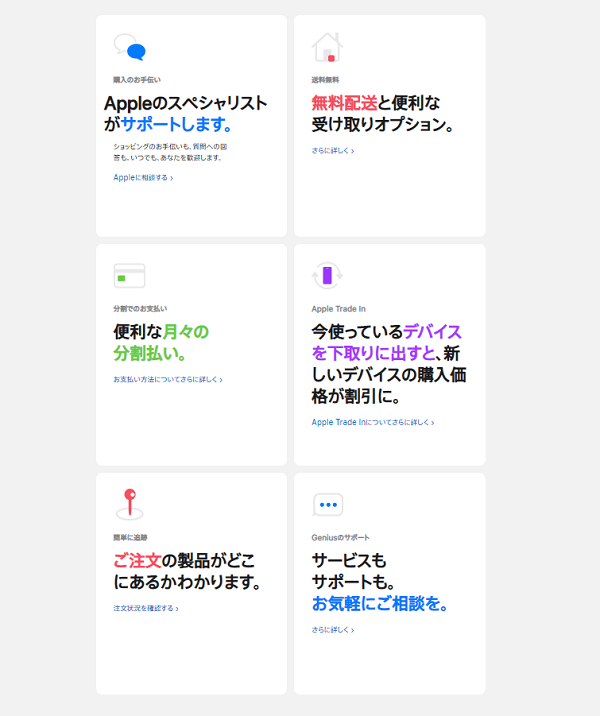Viewport: 600px width, 716px height.
Task: Open 'さらに詳しく' link under Genius support
Action: [332, 630]
